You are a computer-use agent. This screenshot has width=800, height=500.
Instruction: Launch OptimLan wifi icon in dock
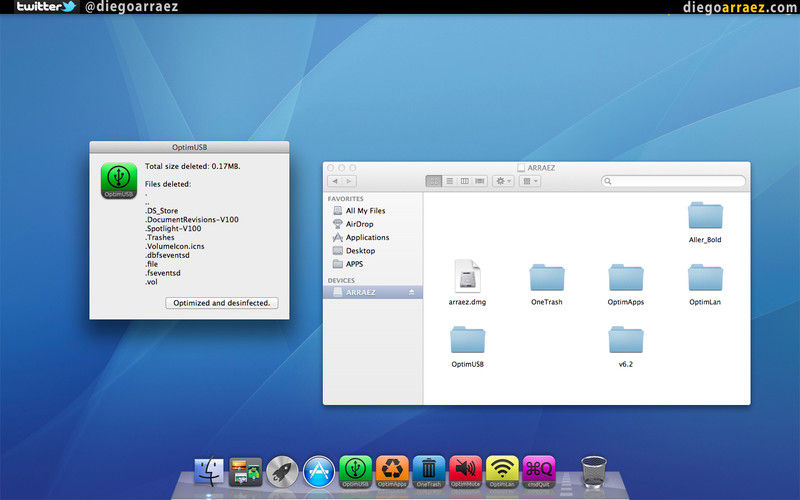tap(502, 471)
